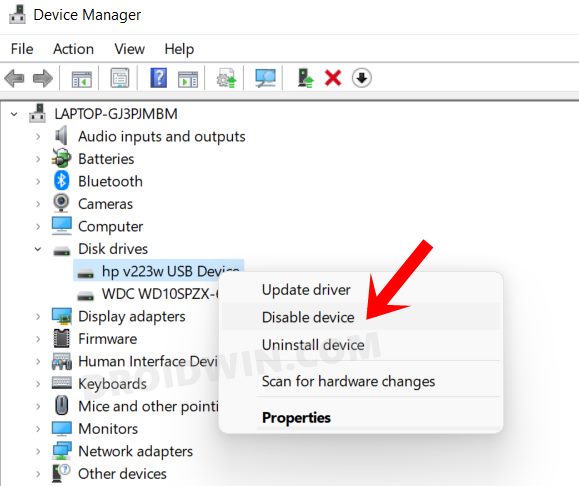Screen dimensions: 579x486
Task: Click the Human Interface Devices icon
Action: point(62,362)
